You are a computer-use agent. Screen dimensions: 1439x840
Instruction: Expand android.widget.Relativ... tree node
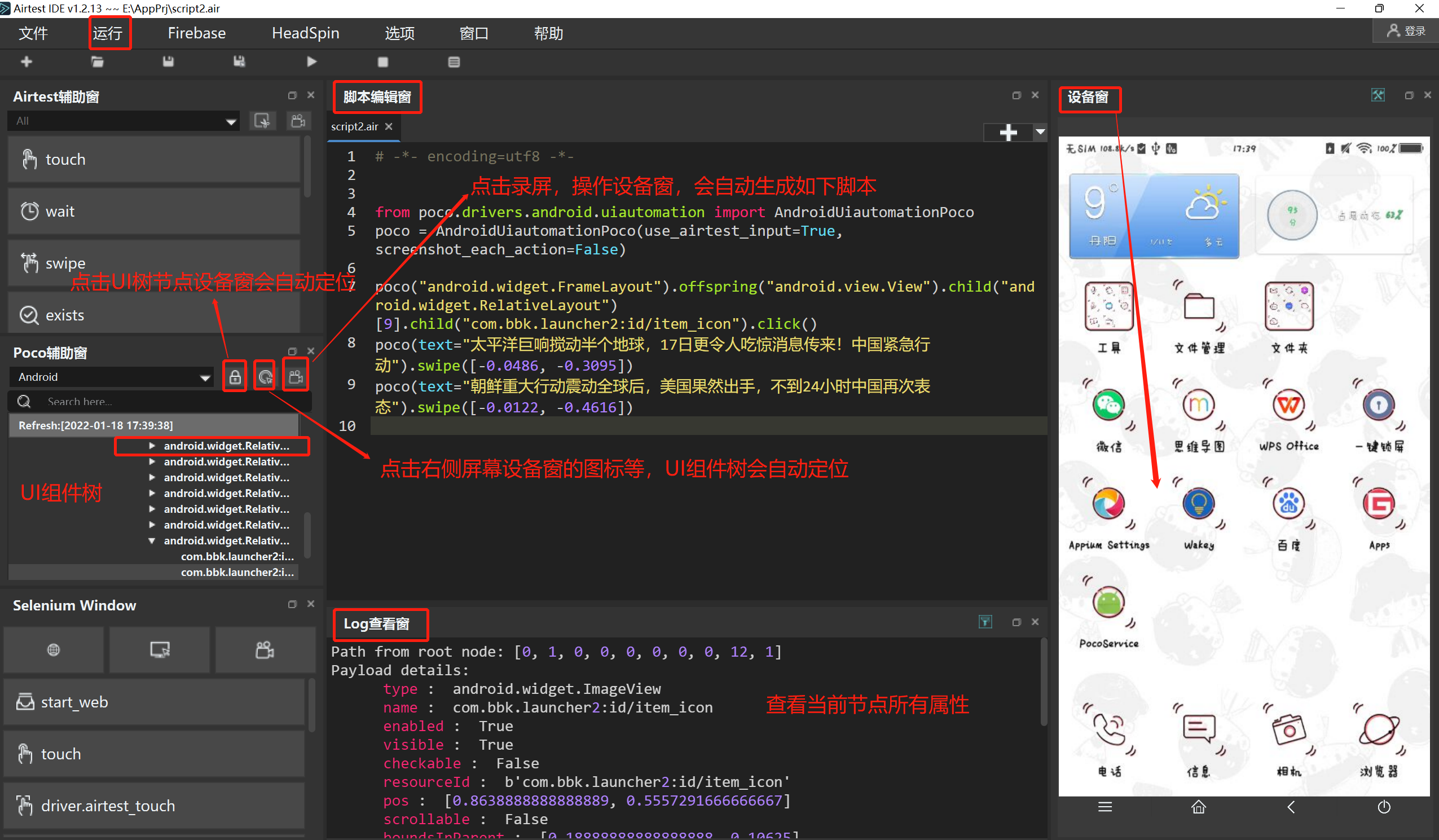[x=148, y=446]
